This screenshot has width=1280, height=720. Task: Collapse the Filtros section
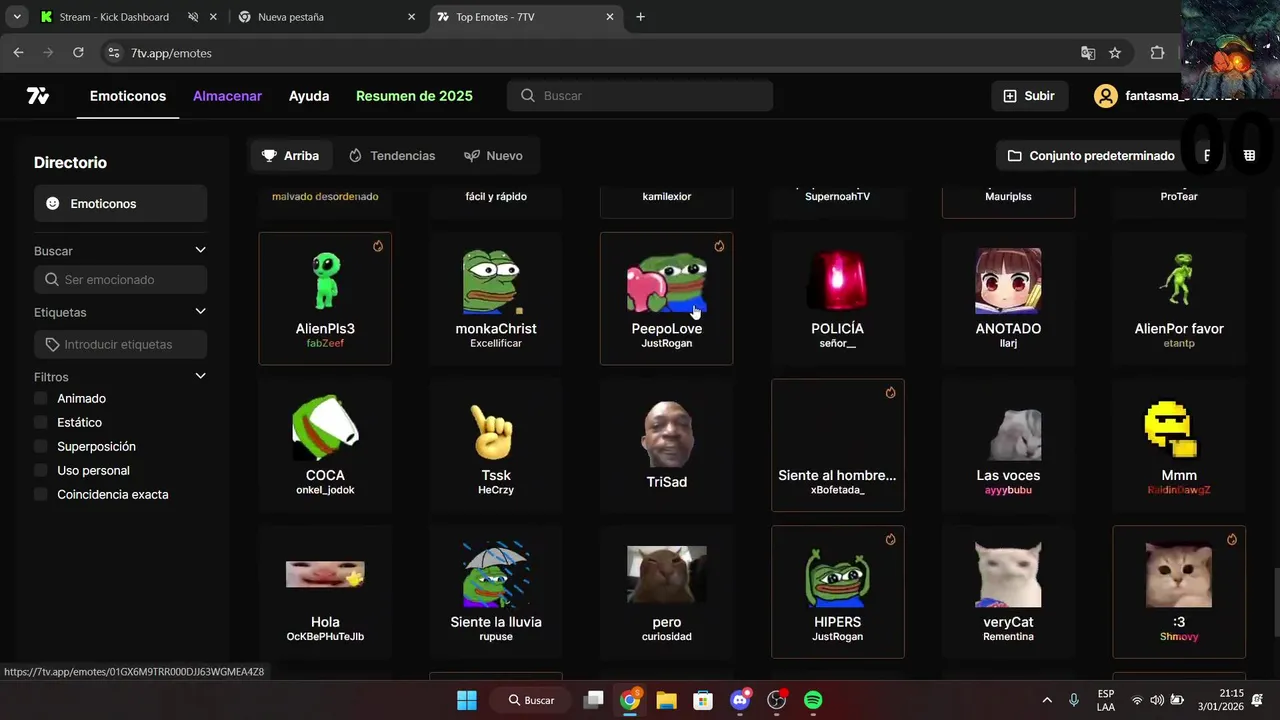point(200,376)
